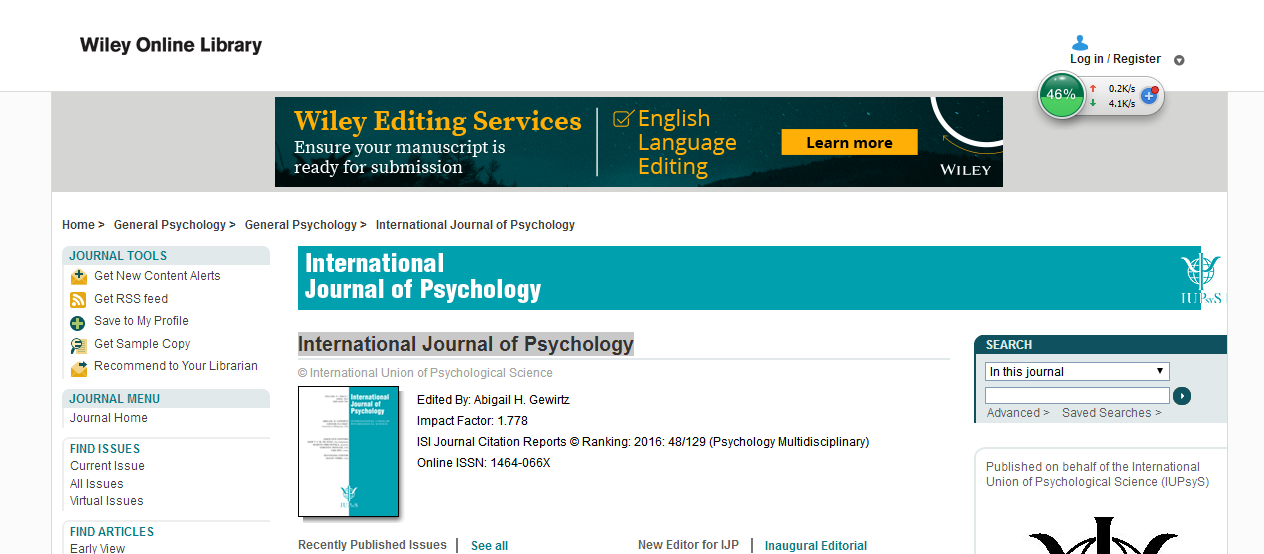Screen dimensions: 1264x554
Task: Click the See all recently published issues link
Action: pyautogui.click(x=489, y=546)
